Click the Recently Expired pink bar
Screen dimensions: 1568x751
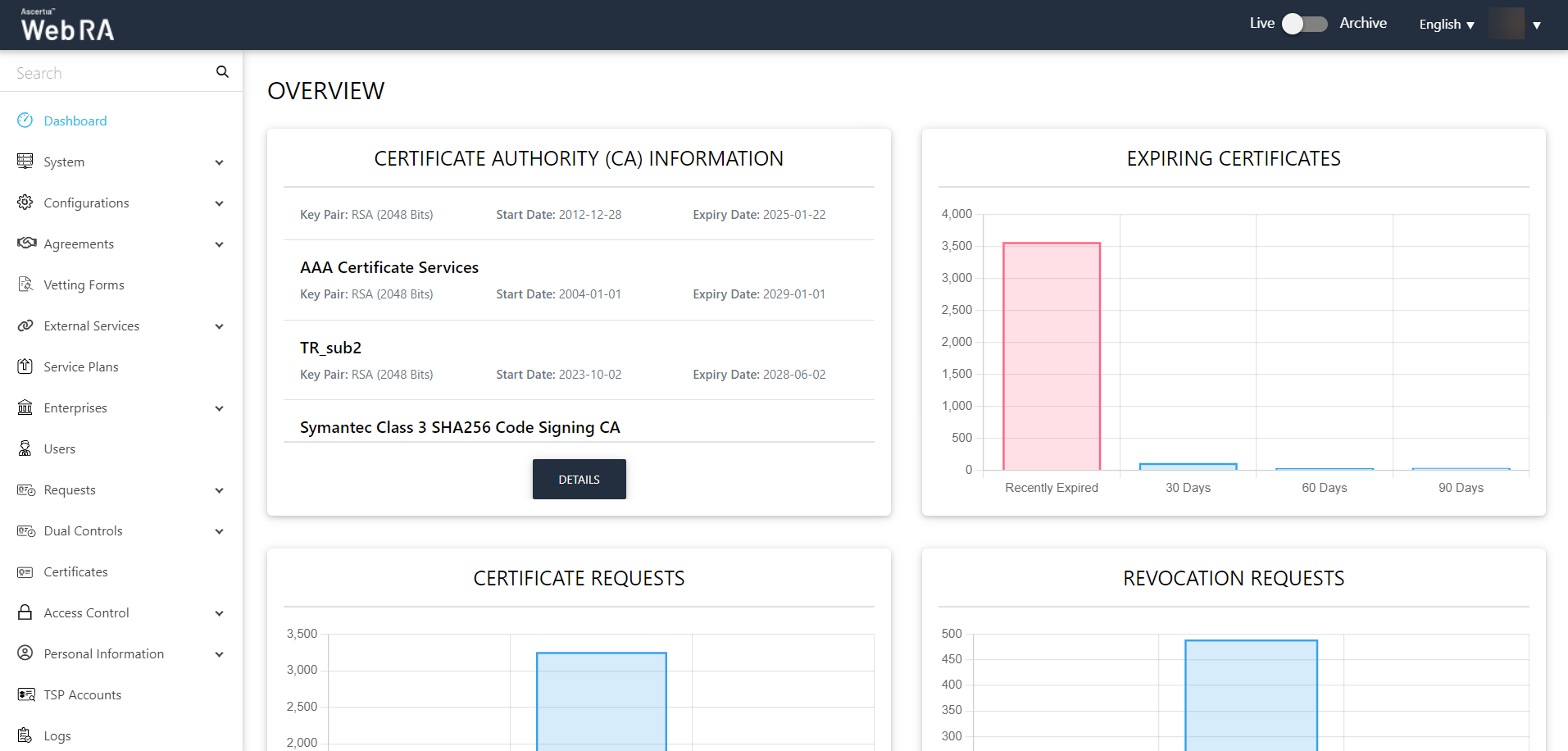tap(1051, 356)
